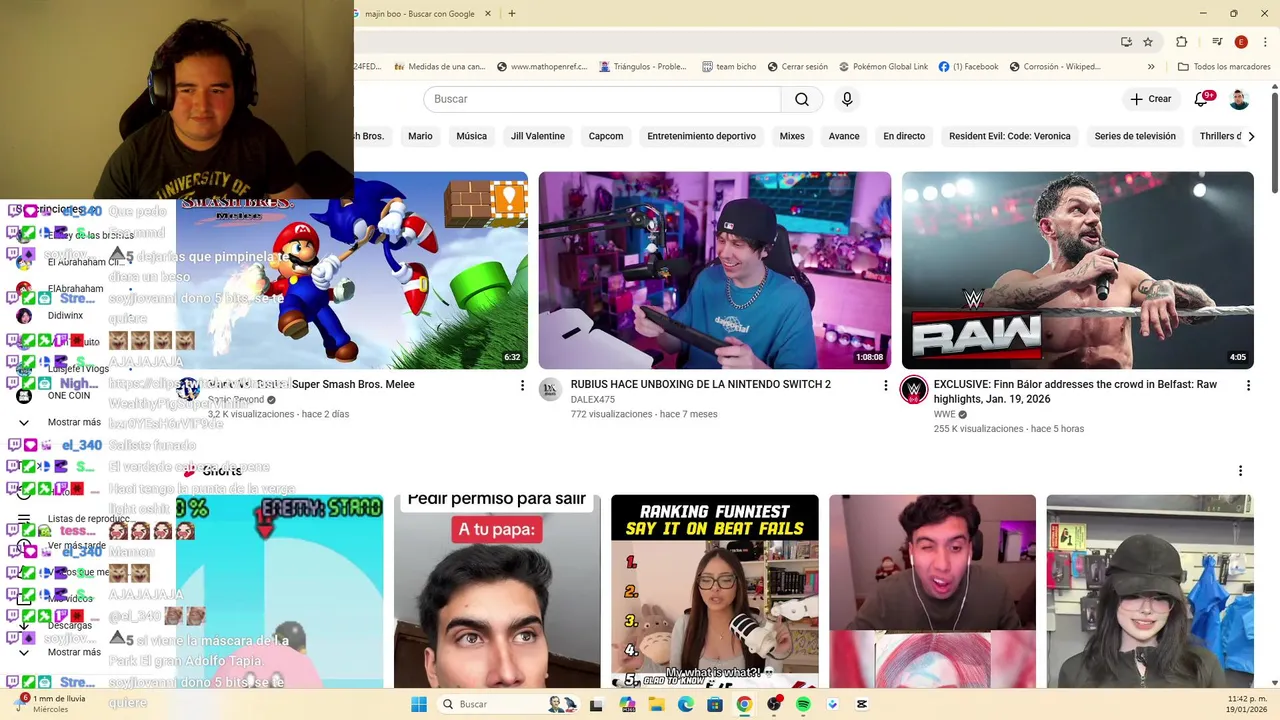Open Chrome three-dot menu
Image resolution: width=1280 pixels, height=720 pixels.
pyautogui.click(x=1264, y=42)
